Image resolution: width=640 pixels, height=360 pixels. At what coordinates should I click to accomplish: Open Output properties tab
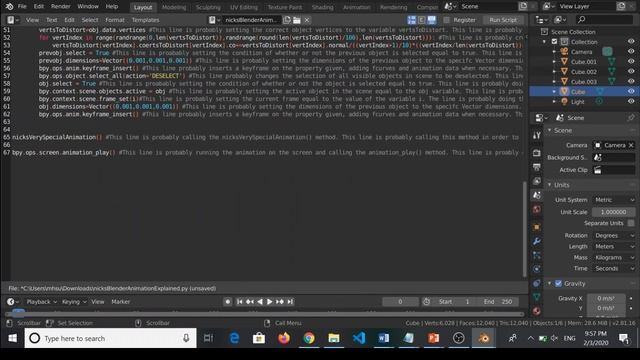[x=537, y=167]
